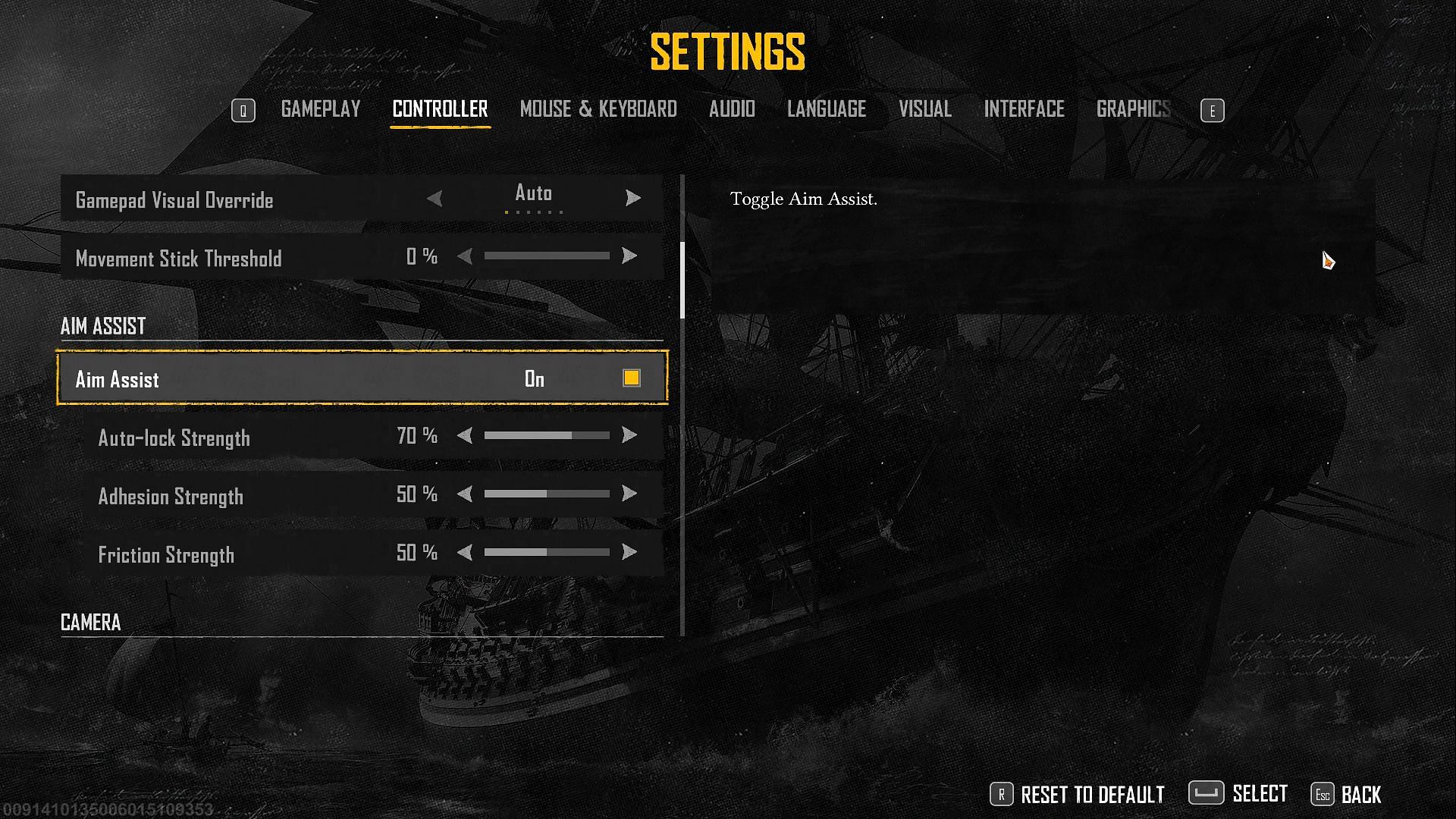This screenshot has width=1456, height=819.
Task: Click the left arrow on Adhesion Strength
Action: pyautogui.click(x=463, y=495)
